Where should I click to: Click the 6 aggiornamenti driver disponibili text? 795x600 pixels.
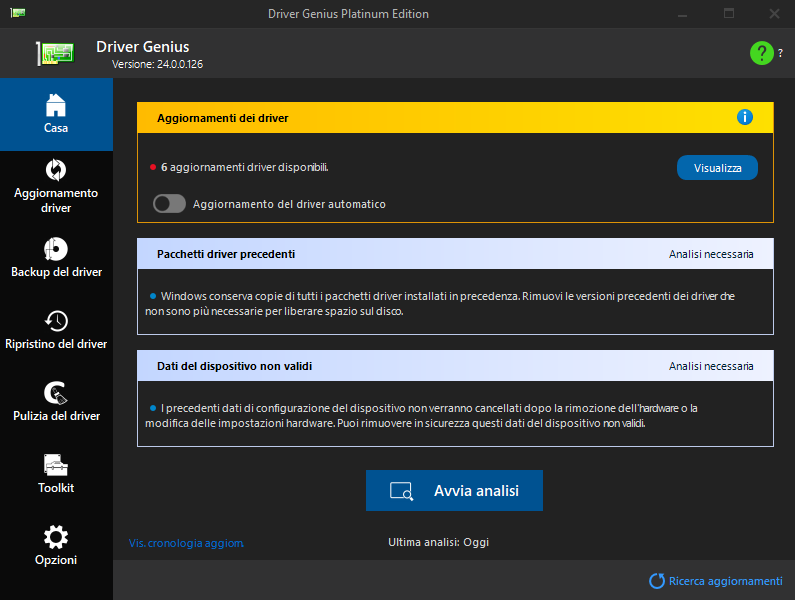244,167
